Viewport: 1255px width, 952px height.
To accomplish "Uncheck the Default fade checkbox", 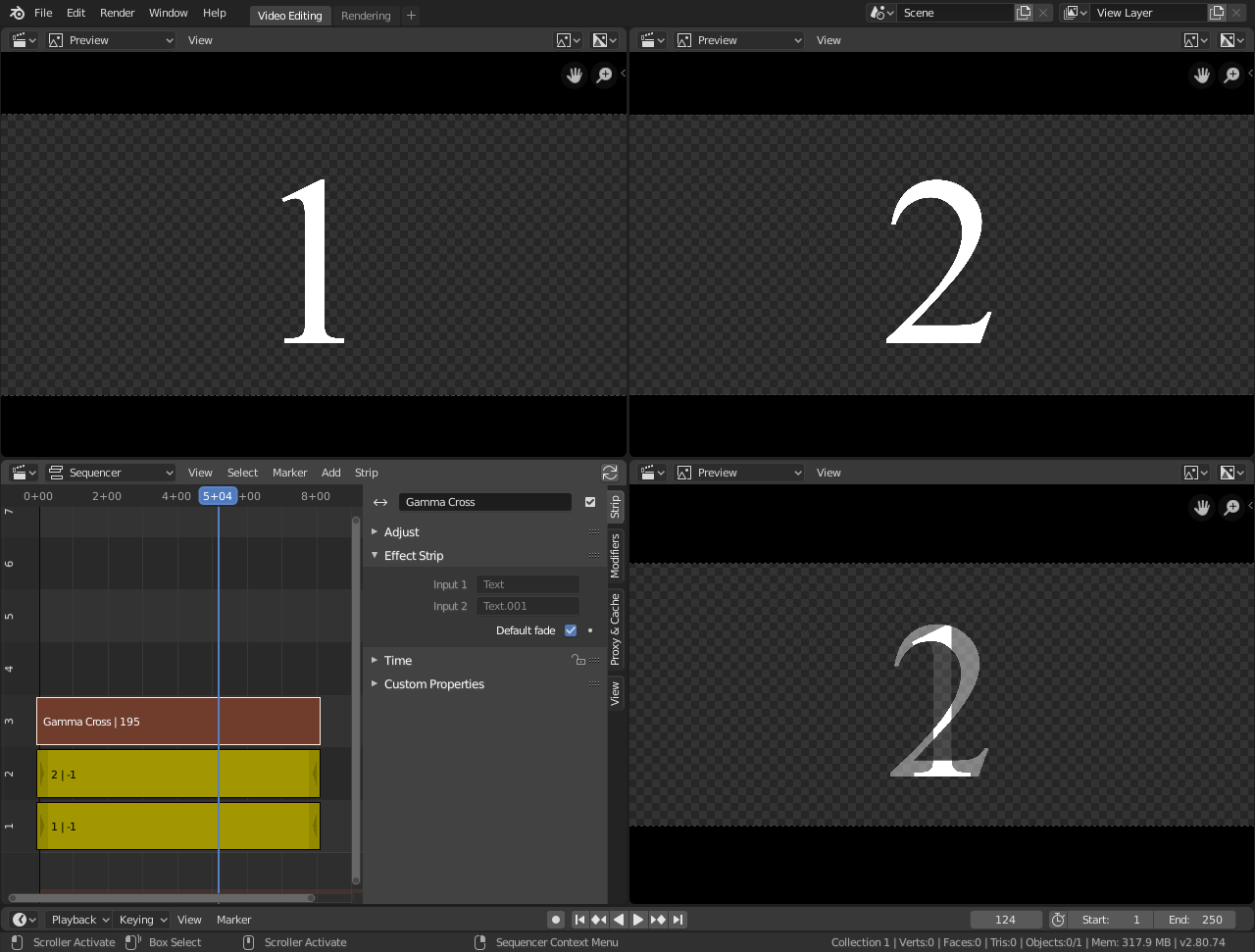I will [570, 630].
